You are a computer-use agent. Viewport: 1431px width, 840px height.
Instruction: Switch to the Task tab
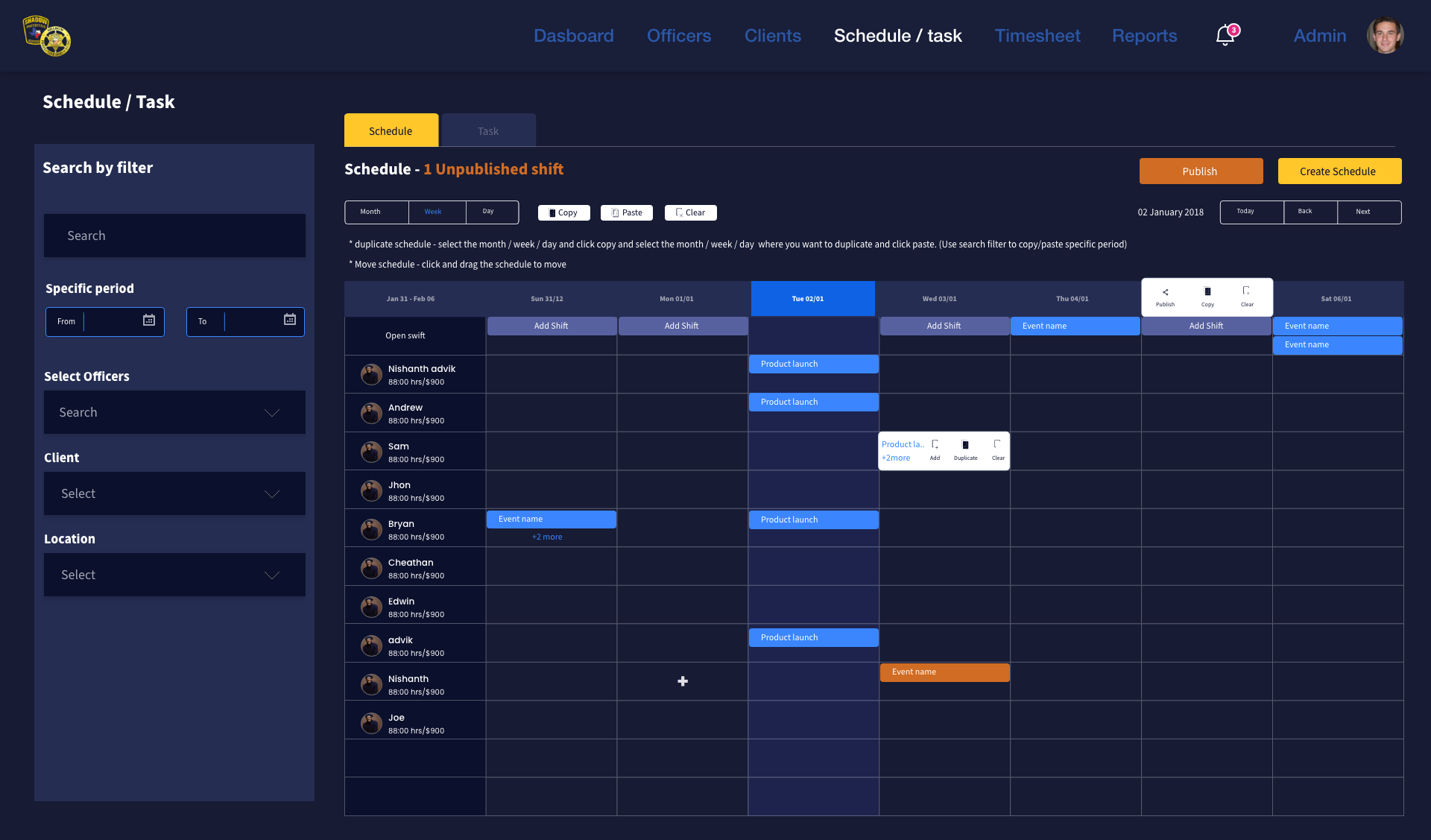coord(488,131)
